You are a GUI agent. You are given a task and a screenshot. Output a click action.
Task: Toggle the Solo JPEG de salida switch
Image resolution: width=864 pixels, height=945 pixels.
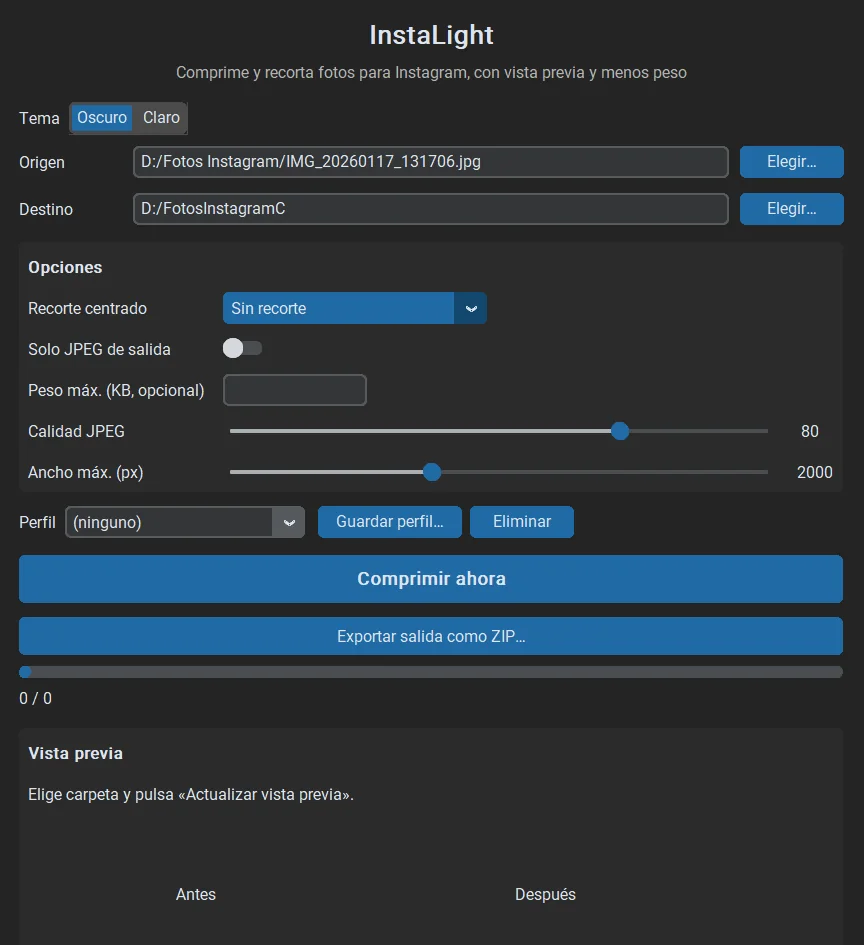pyautogui.click(x=242, y=348)
